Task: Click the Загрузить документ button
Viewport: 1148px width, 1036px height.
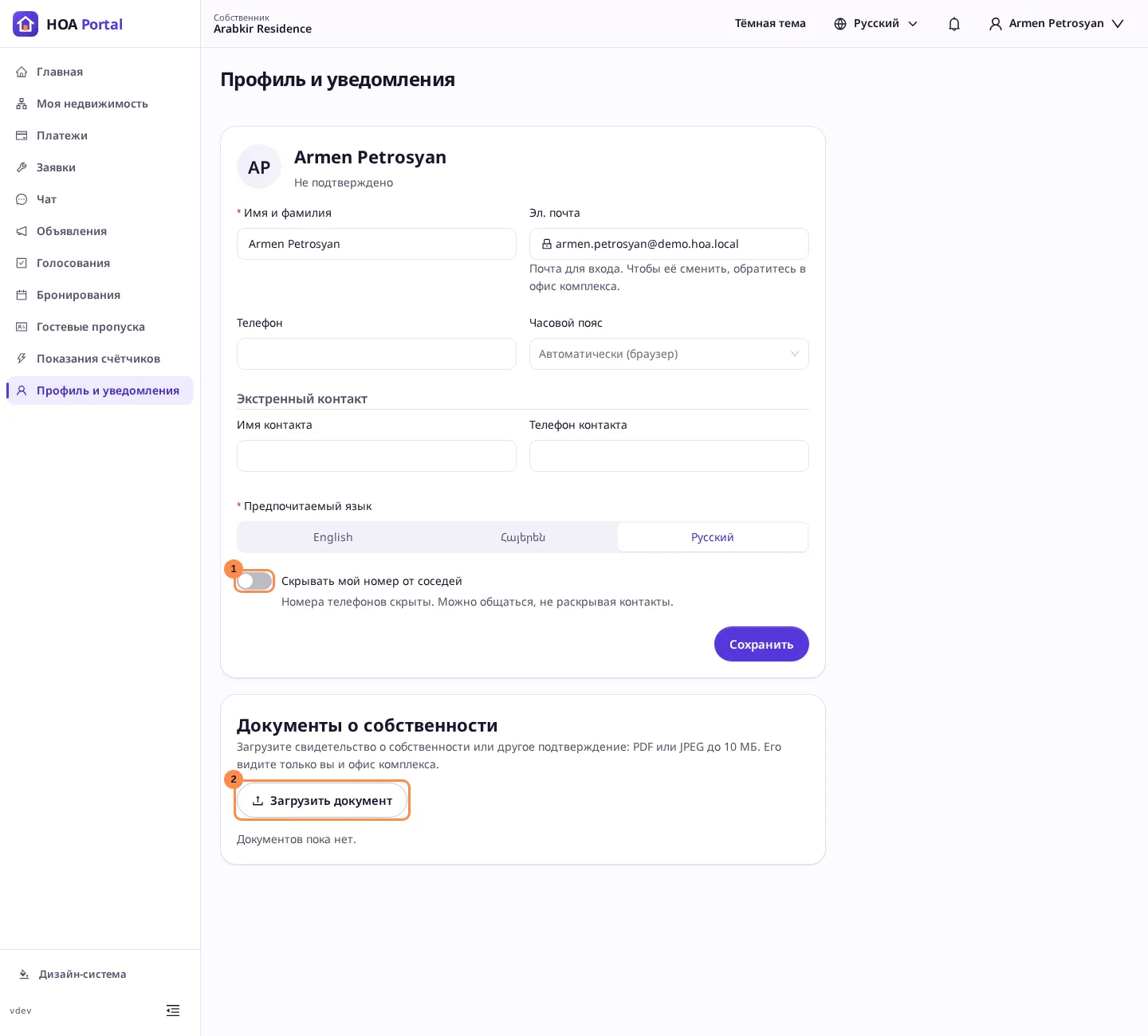Action: tap(322, 800)
